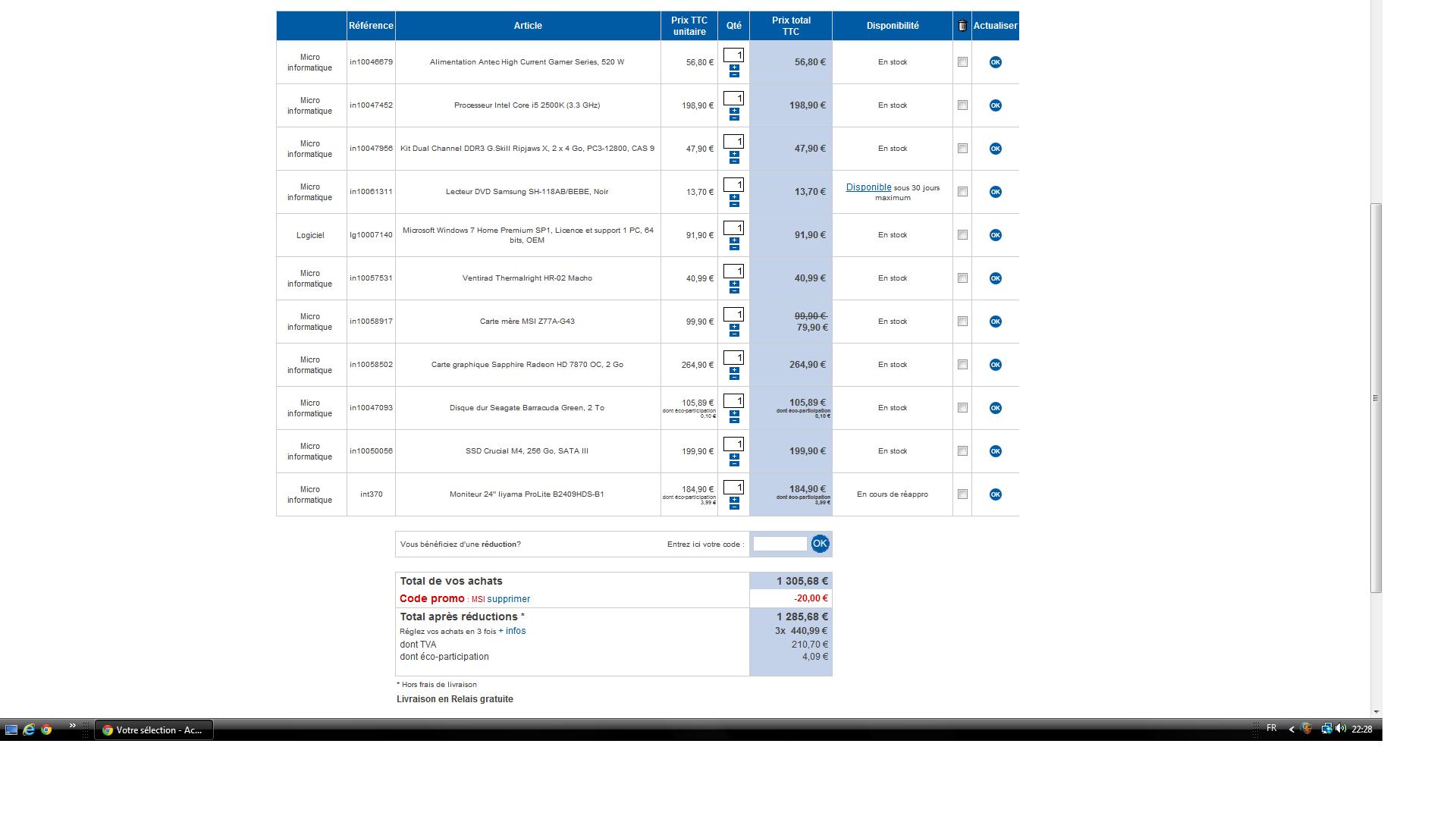
Task: Click Disponible link for DVD drive availability
Action: pyautogui.click(x=868, y=187)
